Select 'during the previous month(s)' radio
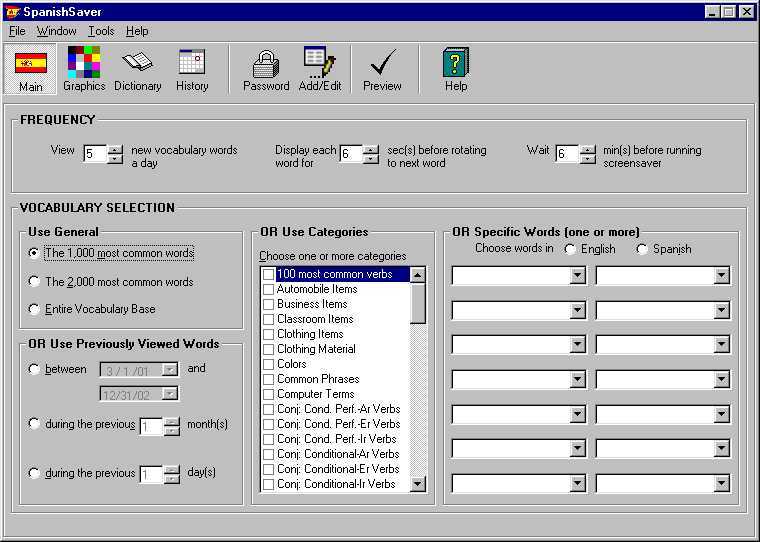Image resolution: width=760 pixels, height=542 pixels. [33, 424]
